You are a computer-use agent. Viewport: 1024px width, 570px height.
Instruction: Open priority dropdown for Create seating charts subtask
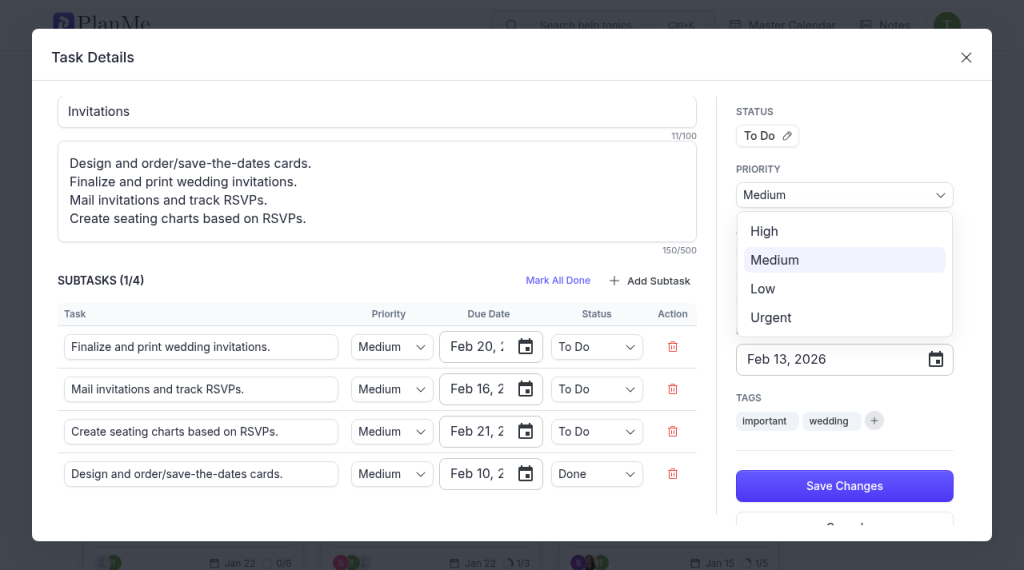[392, 432]
